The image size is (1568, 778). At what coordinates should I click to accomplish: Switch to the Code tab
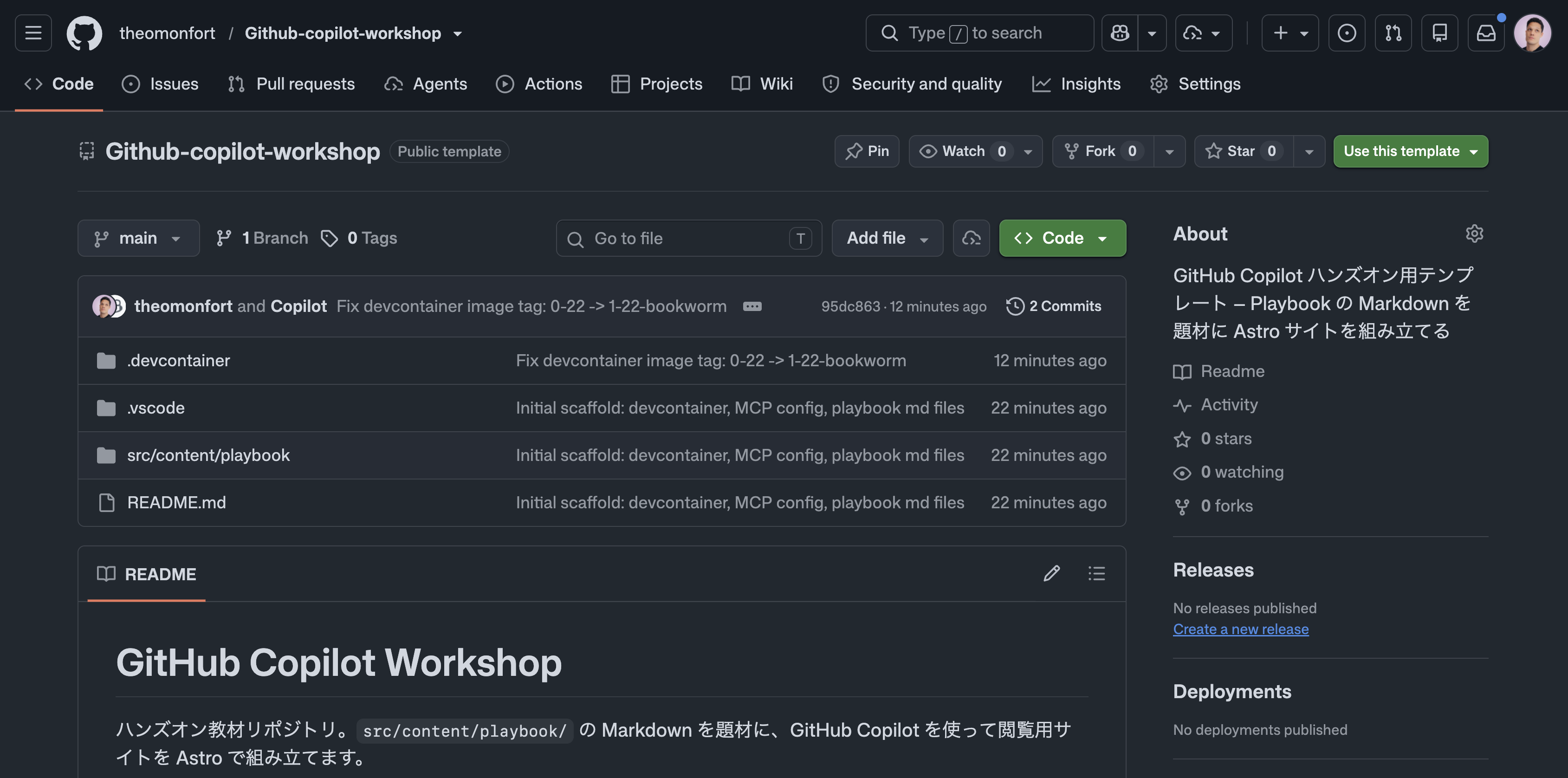pos(59,84)
